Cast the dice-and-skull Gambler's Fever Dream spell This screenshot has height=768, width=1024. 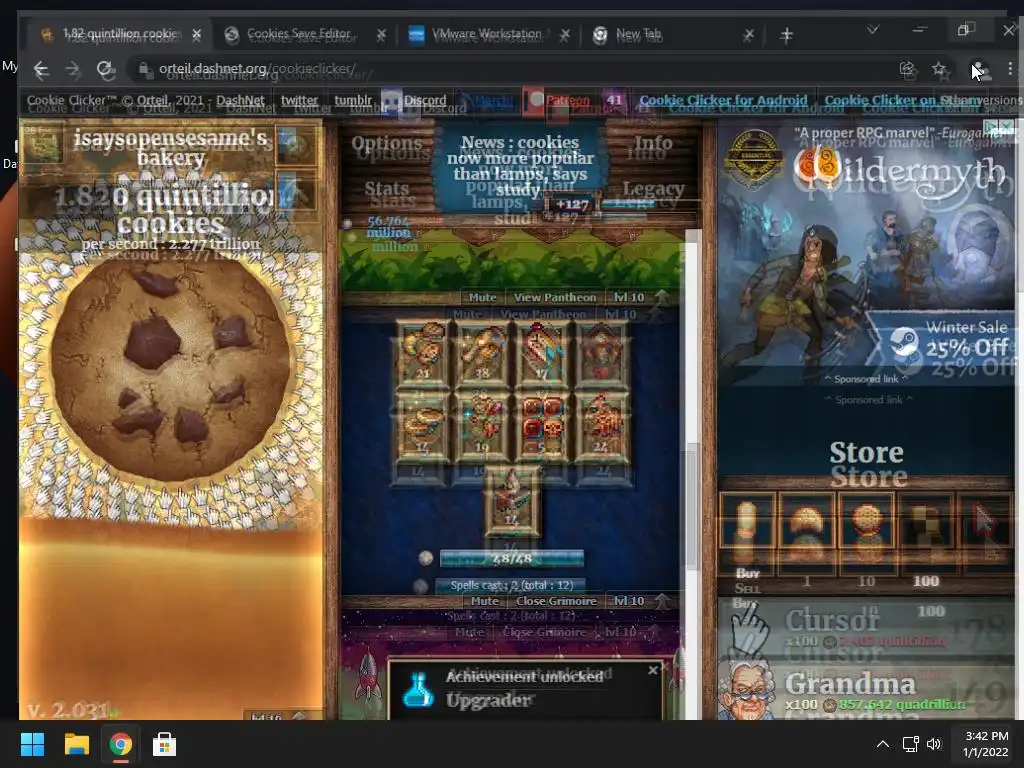coord(541,426)
